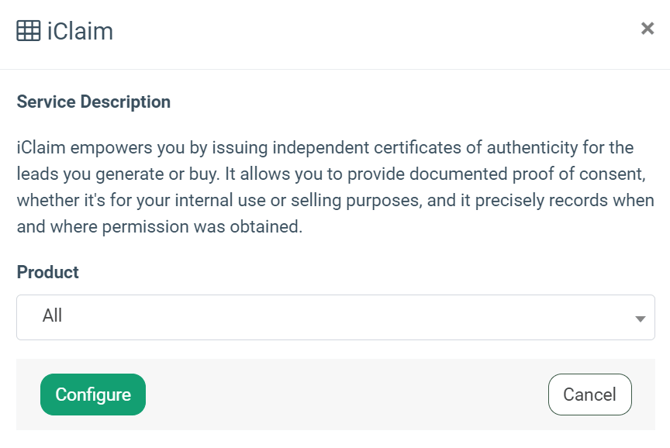Click the table grid logo in the header
Image resolution: width=670 pixels, height=448 pixels.
28,31
